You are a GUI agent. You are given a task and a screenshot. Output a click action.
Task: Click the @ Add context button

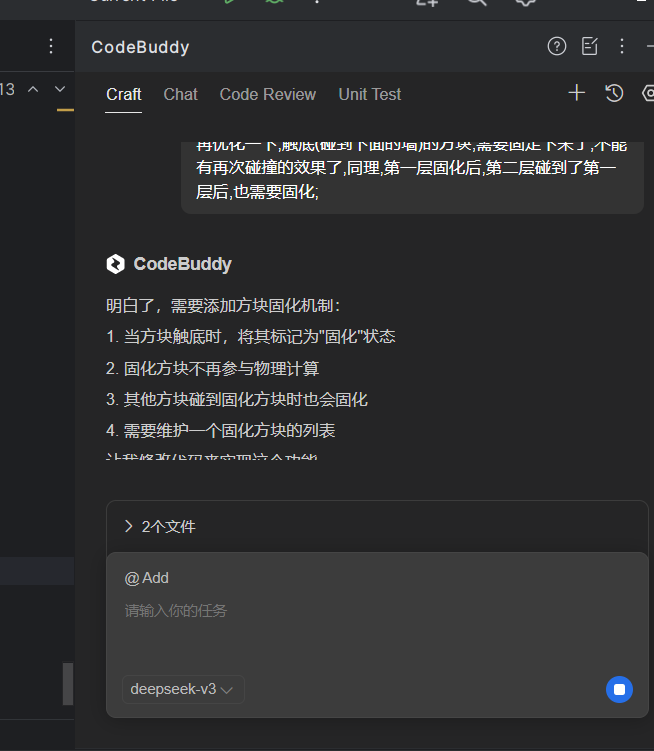pyautogui.click(x=147, y=578)
